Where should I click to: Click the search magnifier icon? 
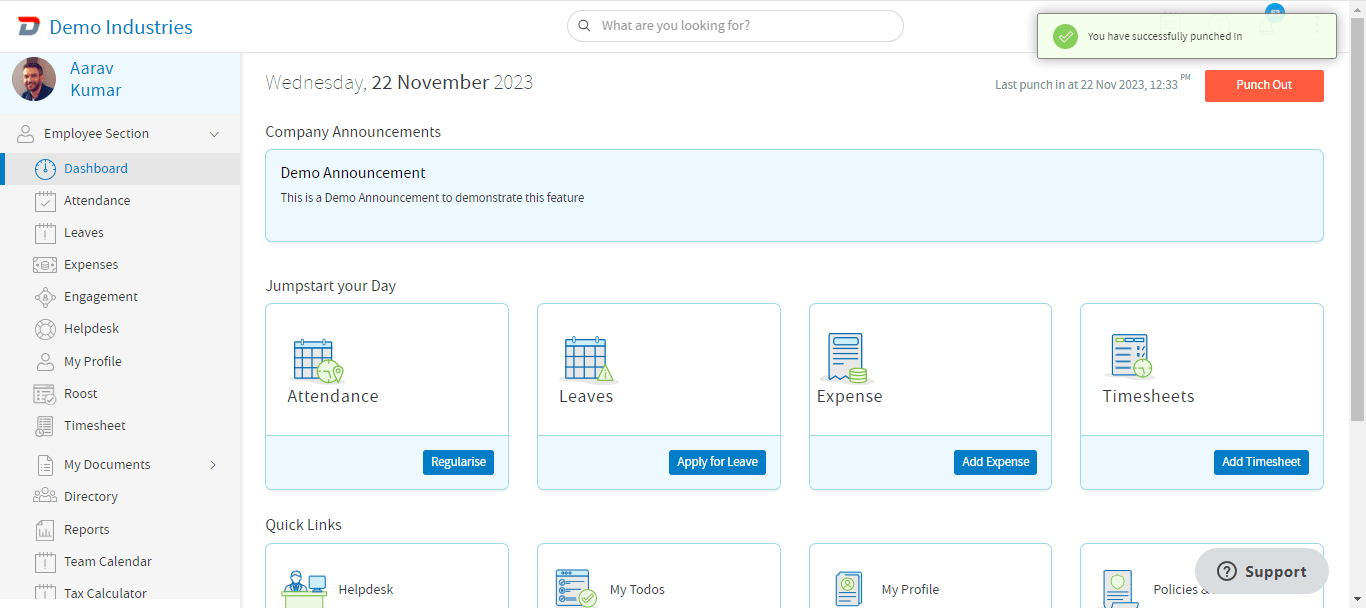coord(585,26)
